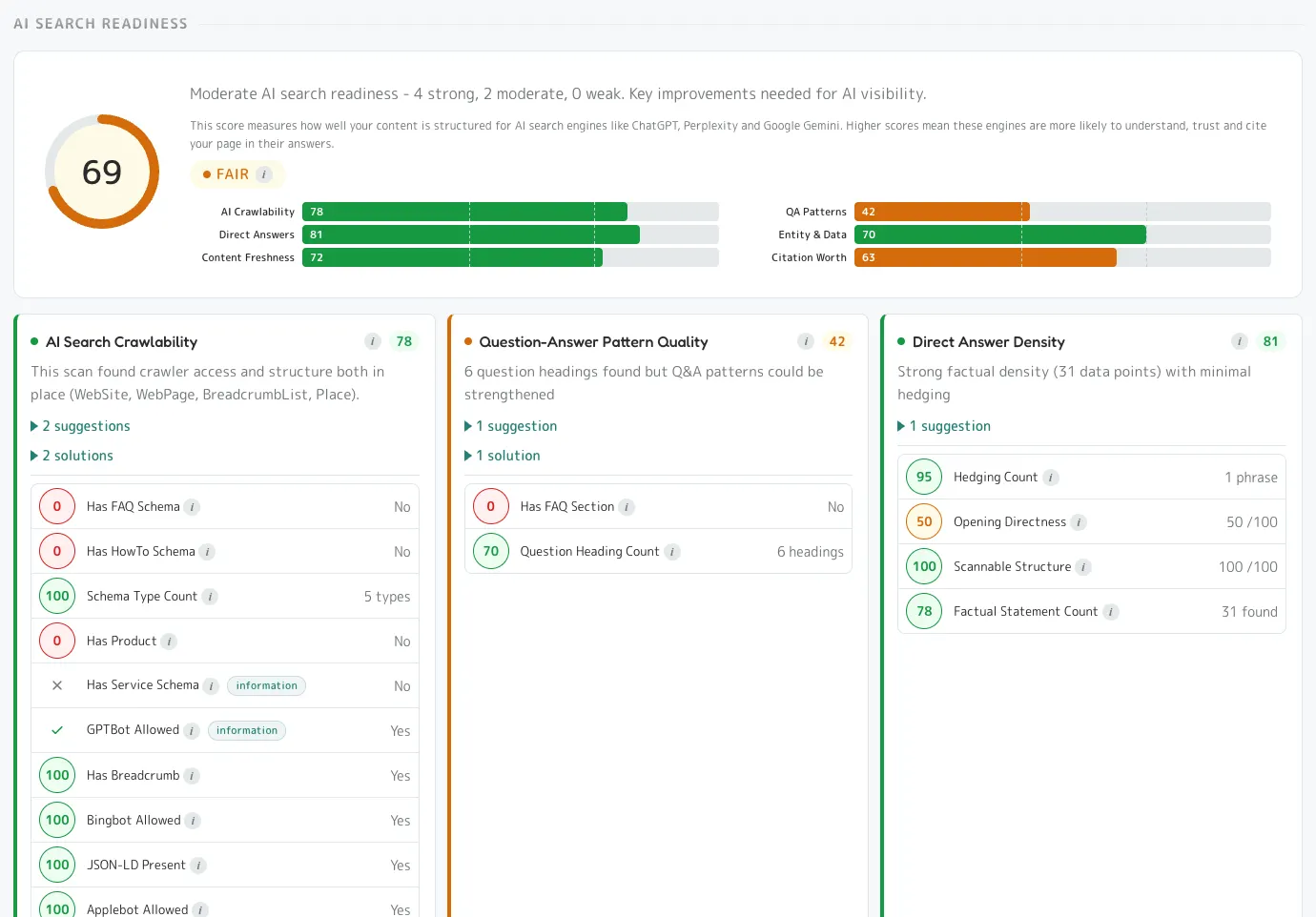The width and height of the screenshot is (1316, 917).
Task: Click the 'Question-Answer Pattern Quality' card title
Action: (x=593, y=342)
